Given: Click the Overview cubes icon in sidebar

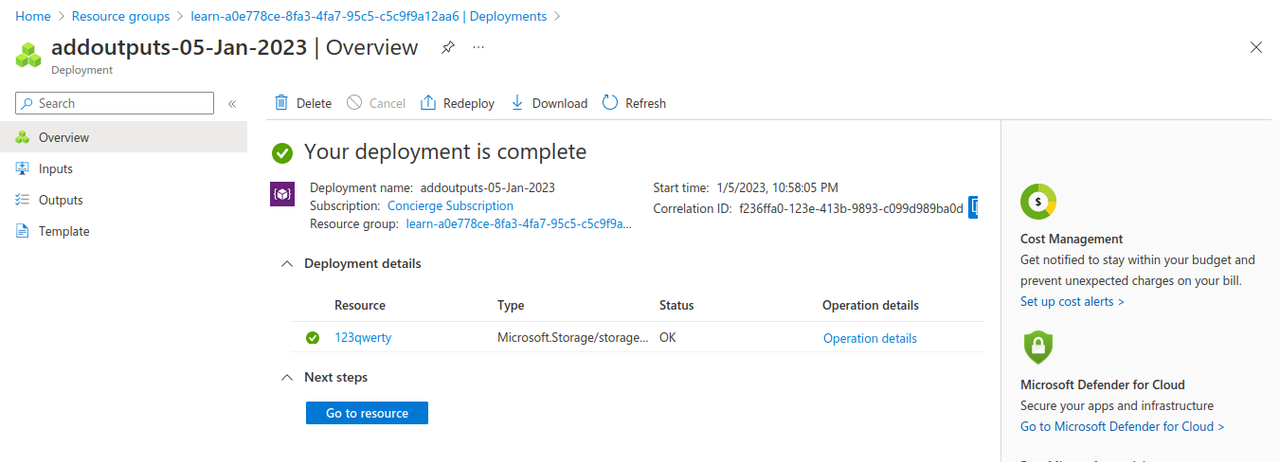Looking at the screenshot, I should pos(23,137).
